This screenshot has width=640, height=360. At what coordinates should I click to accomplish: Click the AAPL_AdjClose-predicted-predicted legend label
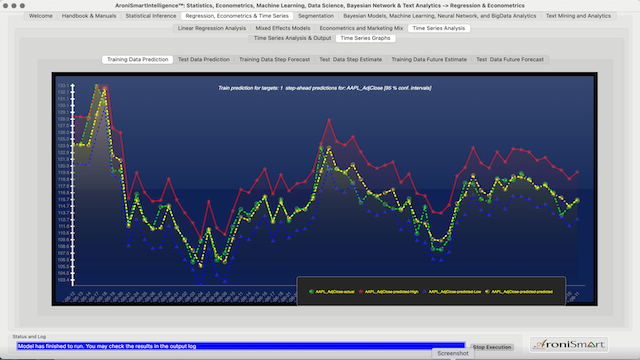tap(522, 291)
